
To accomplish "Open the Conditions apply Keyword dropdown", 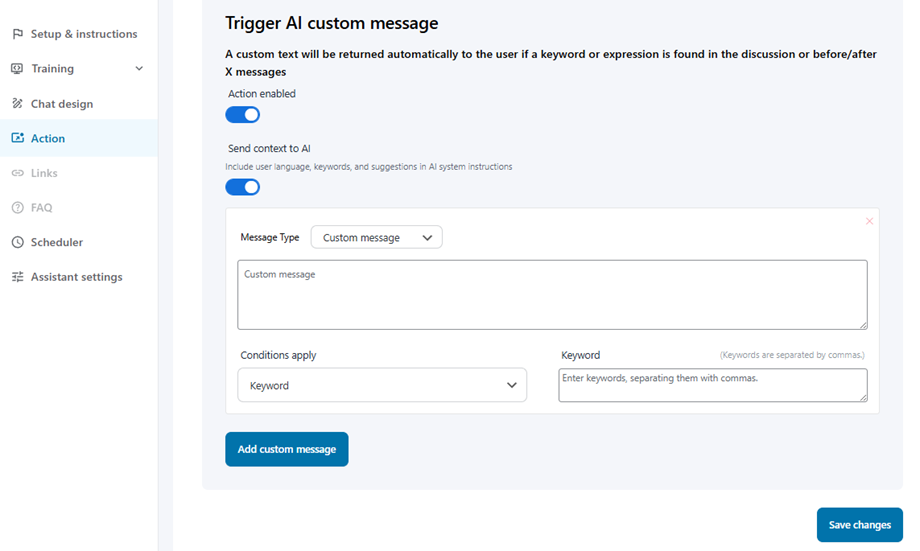I will [382, 385].
